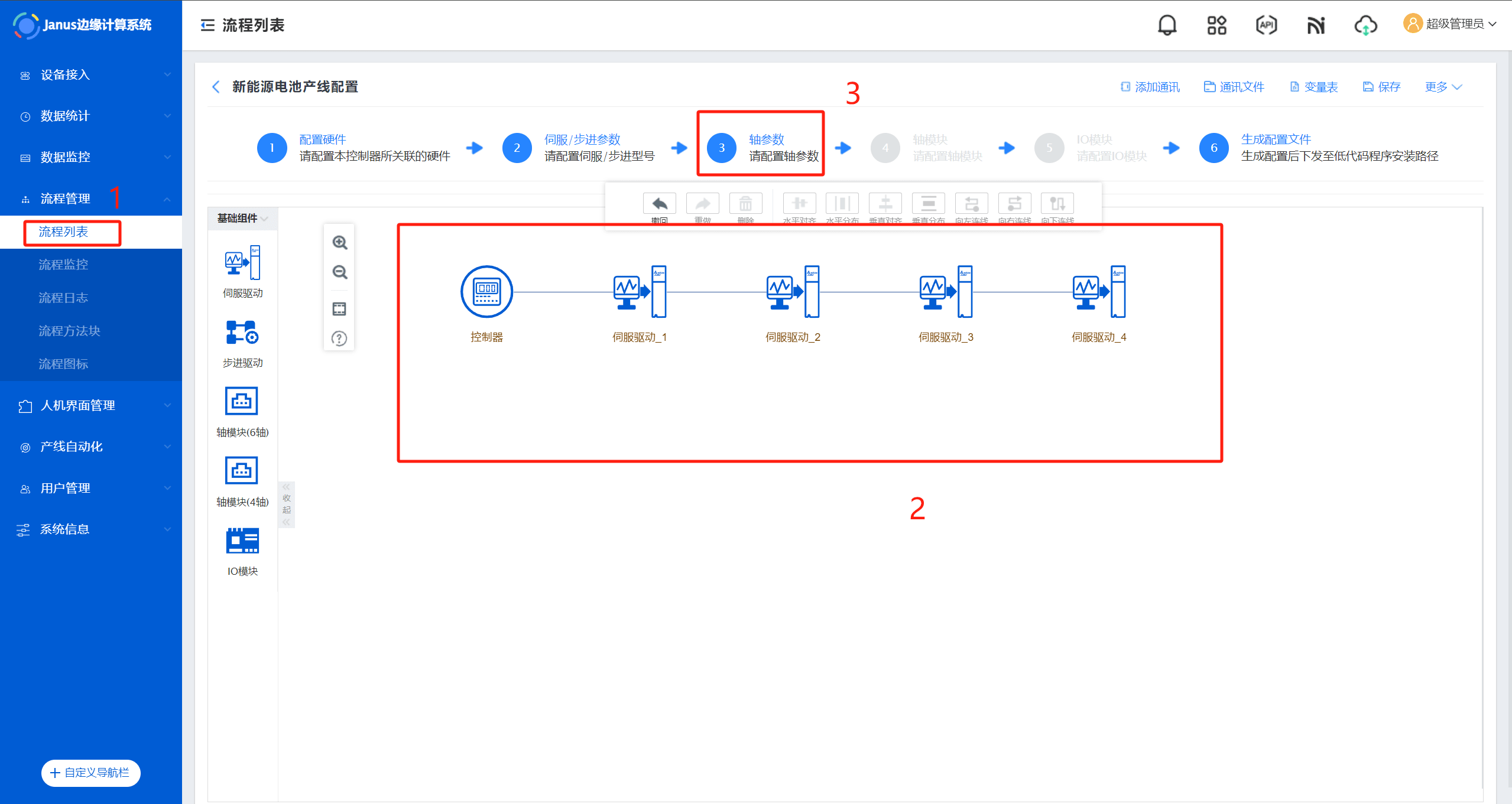Select the 控制器 node on canvas
The image size is (1512, 804).
pyautogui.click(x=486, y=292)
